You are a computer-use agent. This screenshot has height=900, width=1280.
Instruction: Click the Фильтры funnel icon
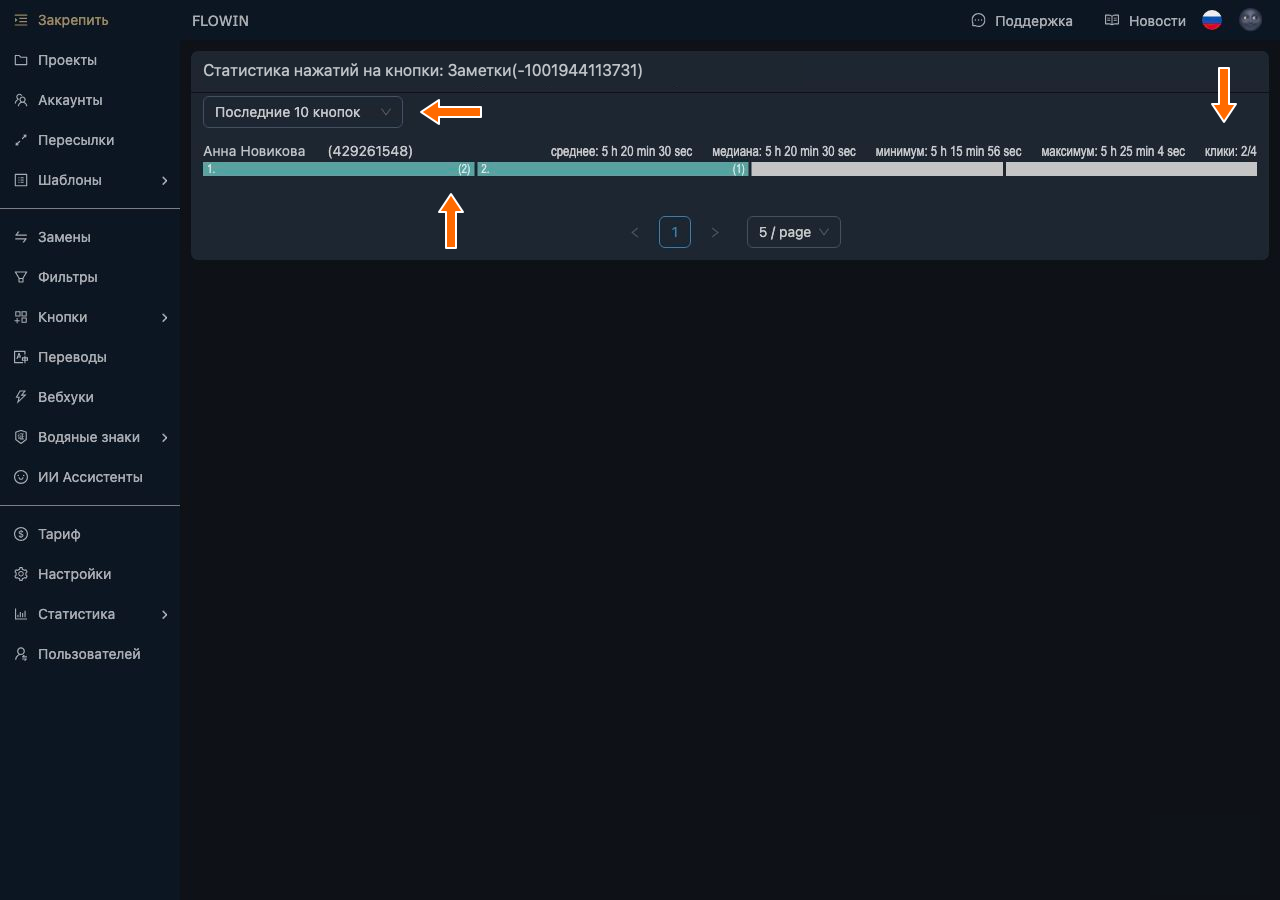21,277
